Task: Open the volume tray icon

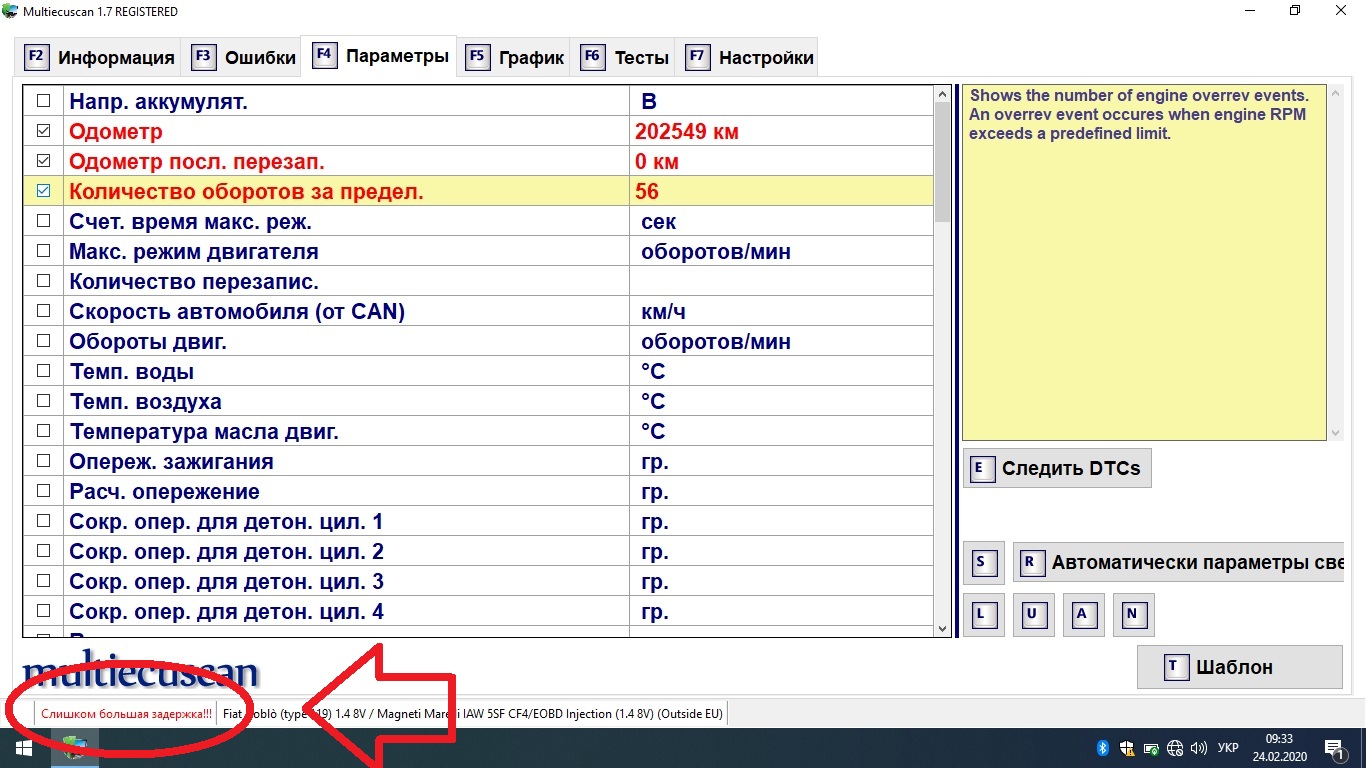Action: click(1198, 748)
